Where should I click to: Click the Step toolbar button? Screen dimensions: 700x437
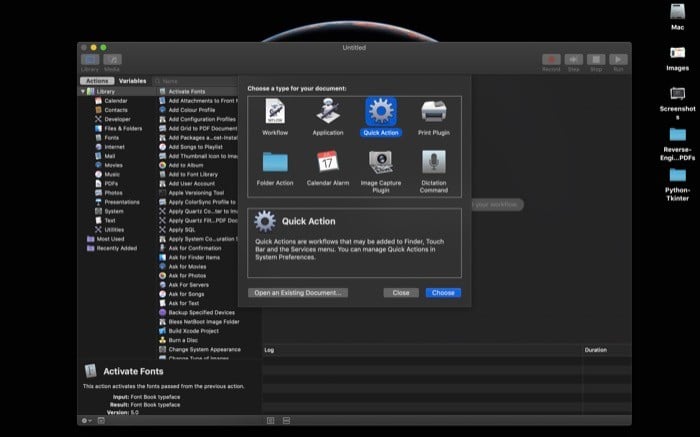coord(574,59)
